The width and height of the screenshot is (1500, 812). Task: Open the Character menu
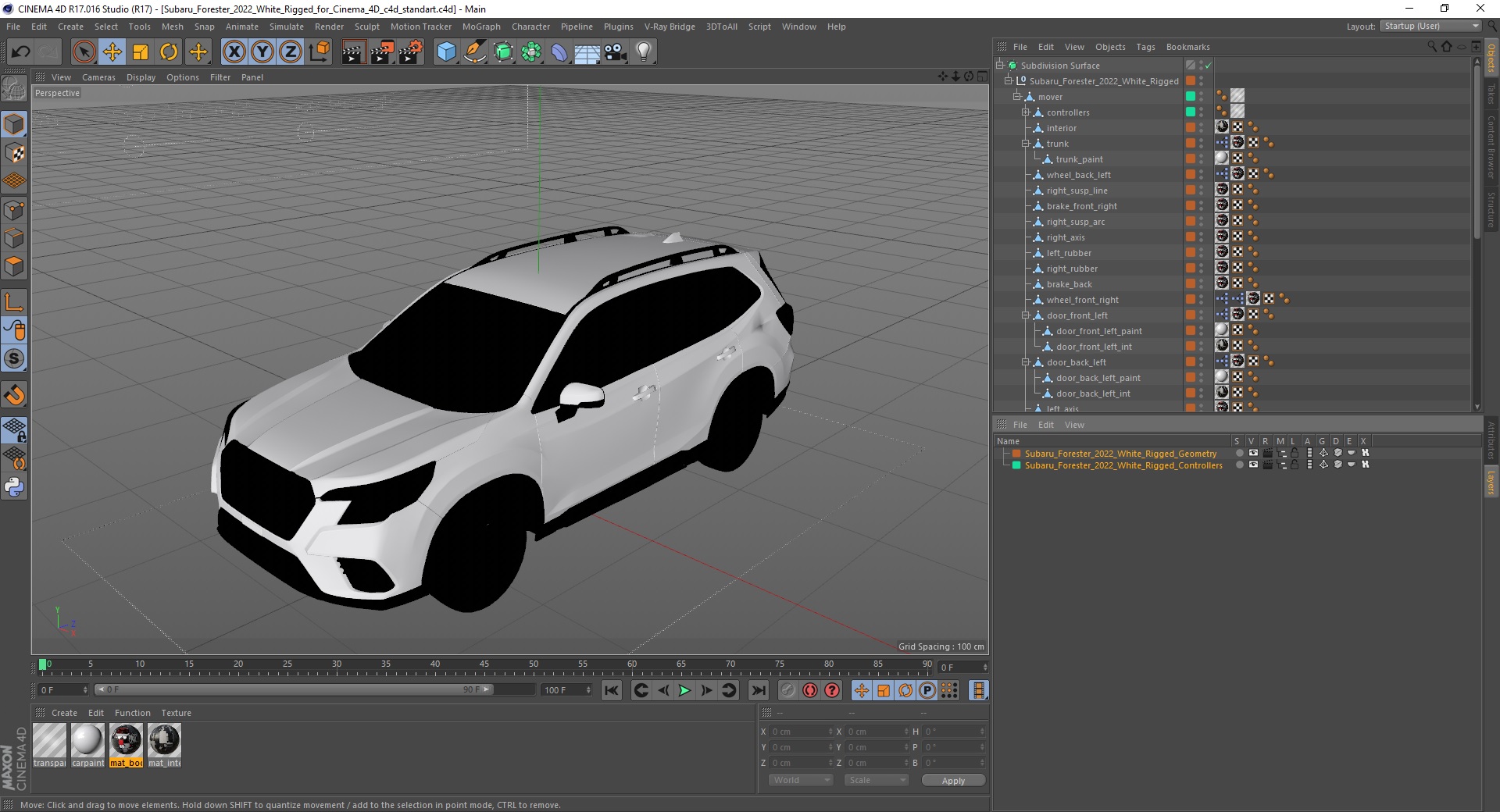530,27
